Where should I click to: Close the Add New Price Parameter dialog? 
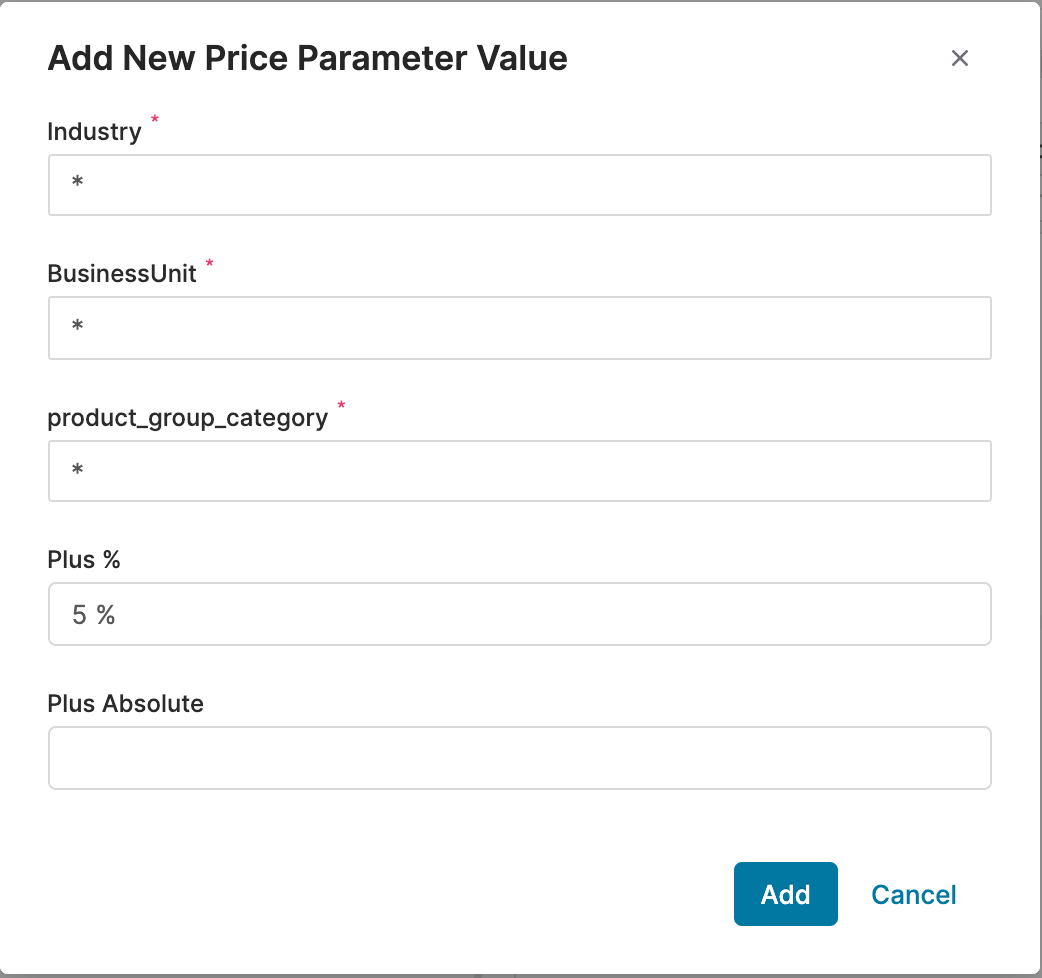[959, 58]
